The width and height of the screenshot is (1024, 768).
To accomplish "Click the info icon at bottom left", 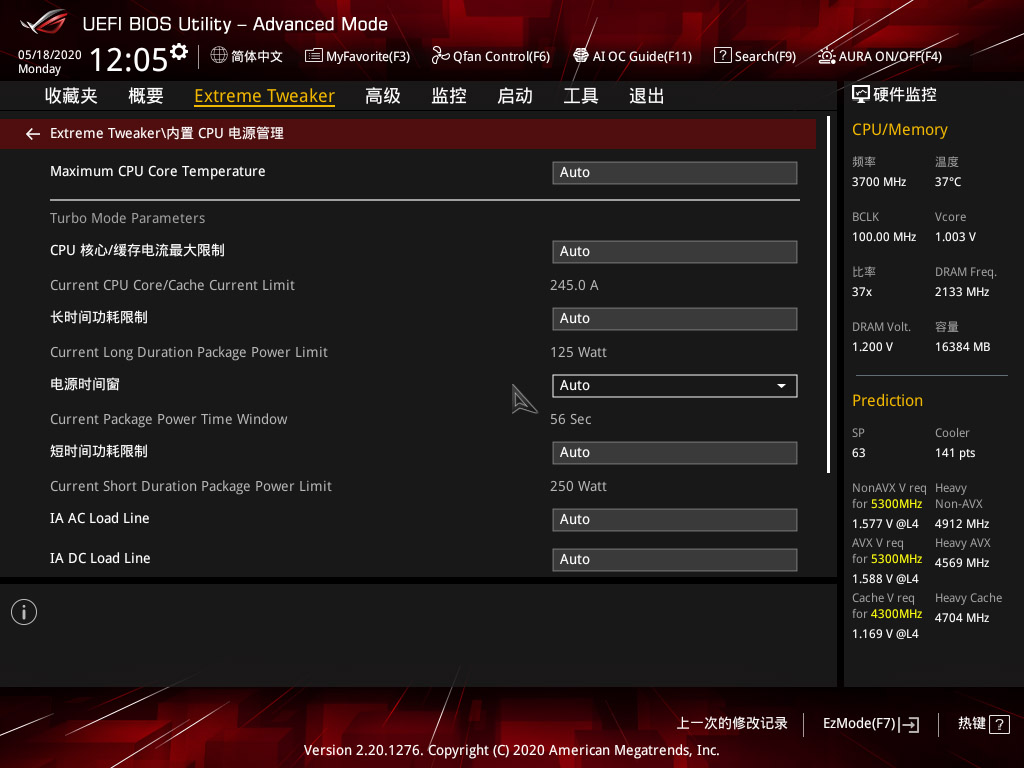I will click(24, 612).
